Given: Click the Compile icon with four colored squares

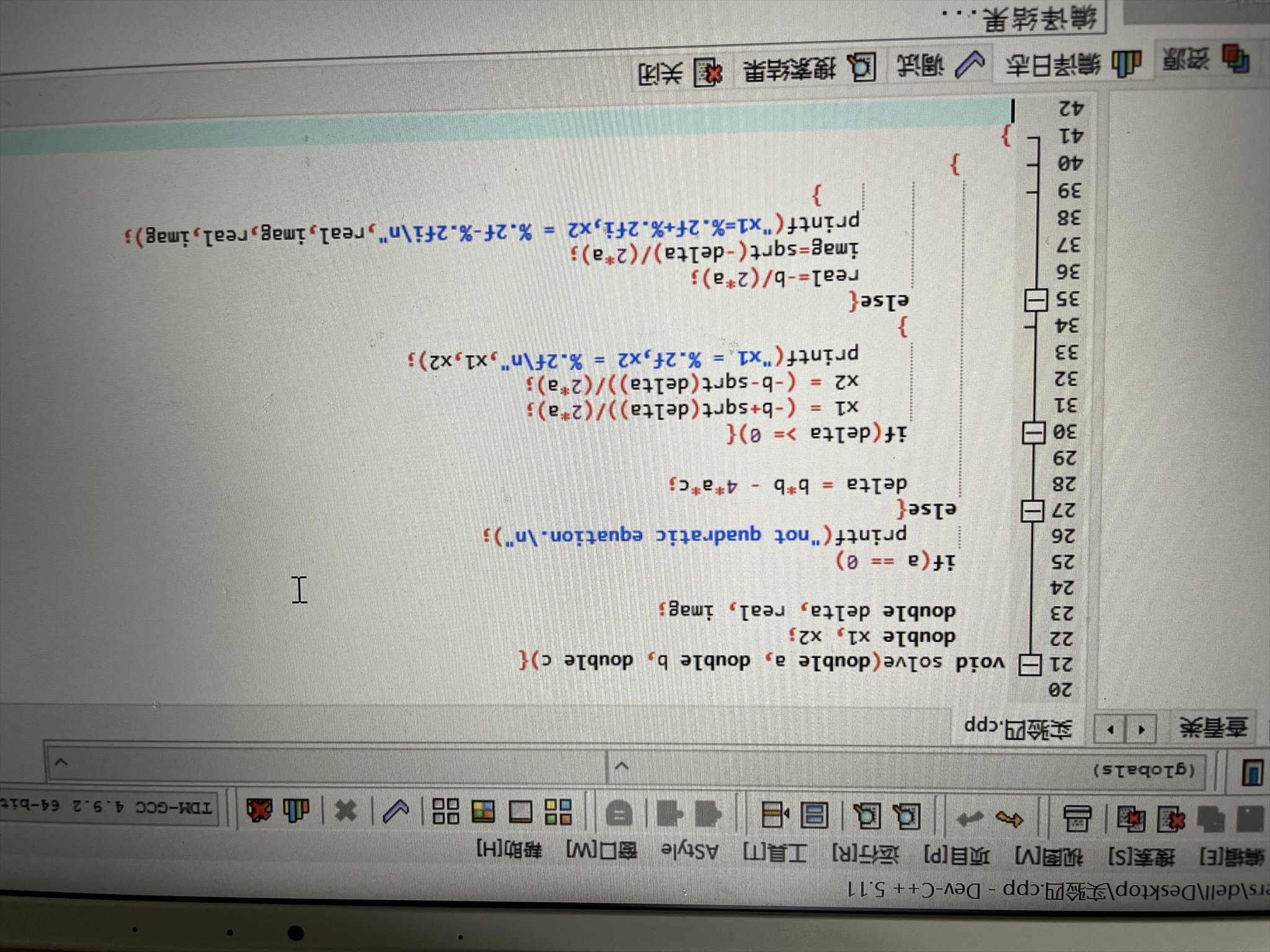Looking at the screenshot, I should (x=557, y=811).
